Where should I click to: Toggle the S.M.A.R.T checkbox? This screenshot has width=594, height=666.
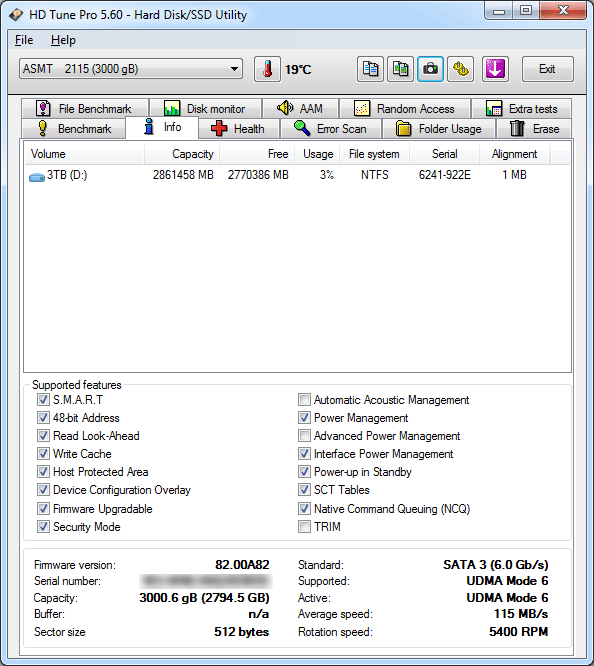point(43,399)
